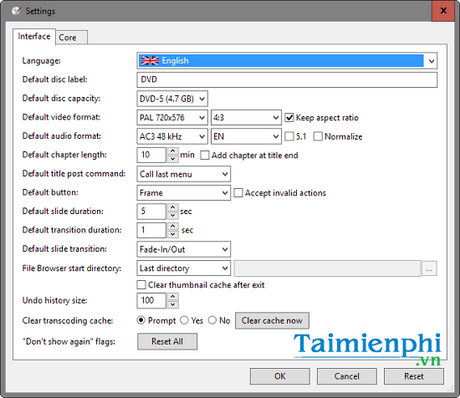Click the UK flag icon in Language
The width and height of the screenshot is (460, 398).
pyautogui.click(x=150, y=61)
